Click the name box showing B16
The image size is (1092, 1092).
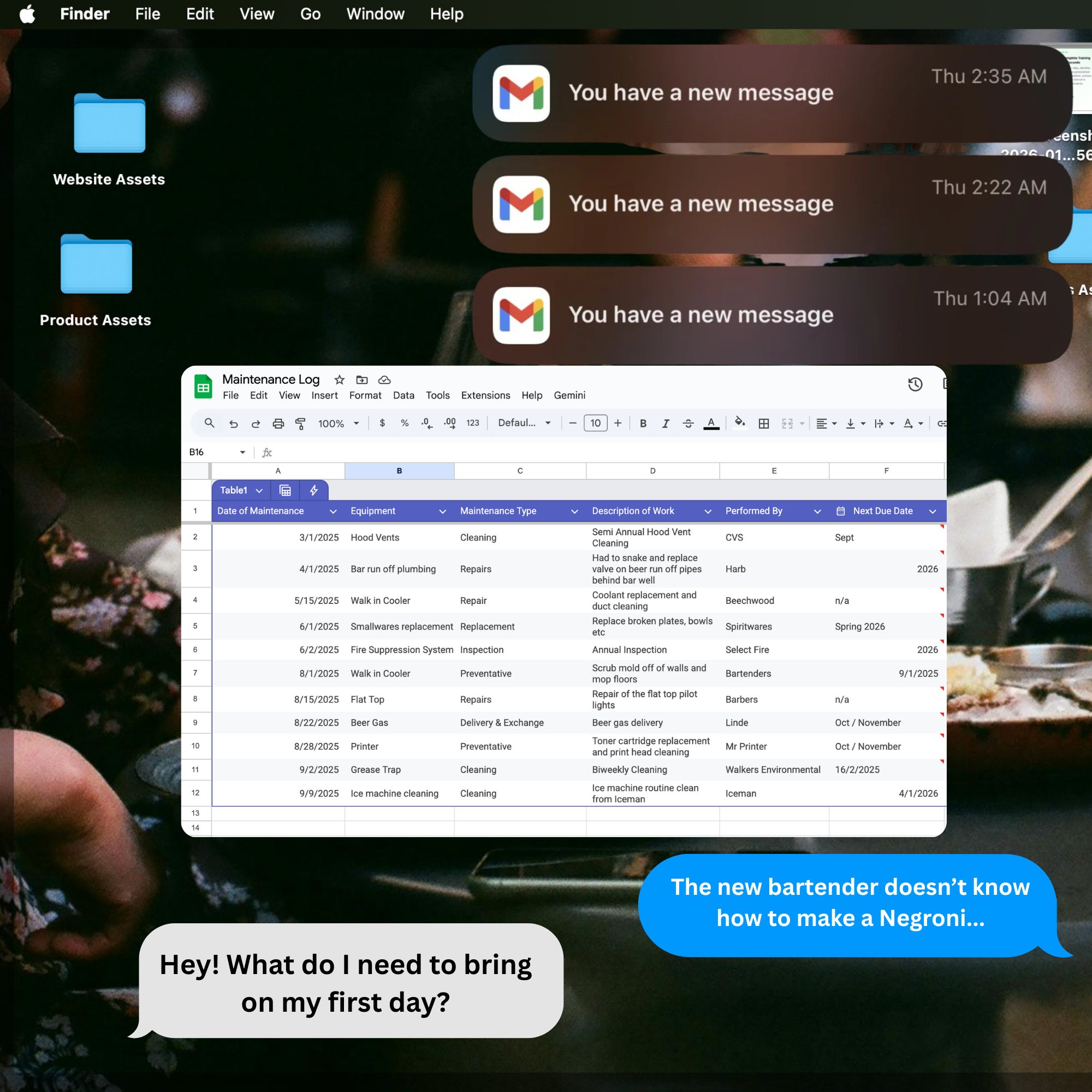tap(218, 452)
